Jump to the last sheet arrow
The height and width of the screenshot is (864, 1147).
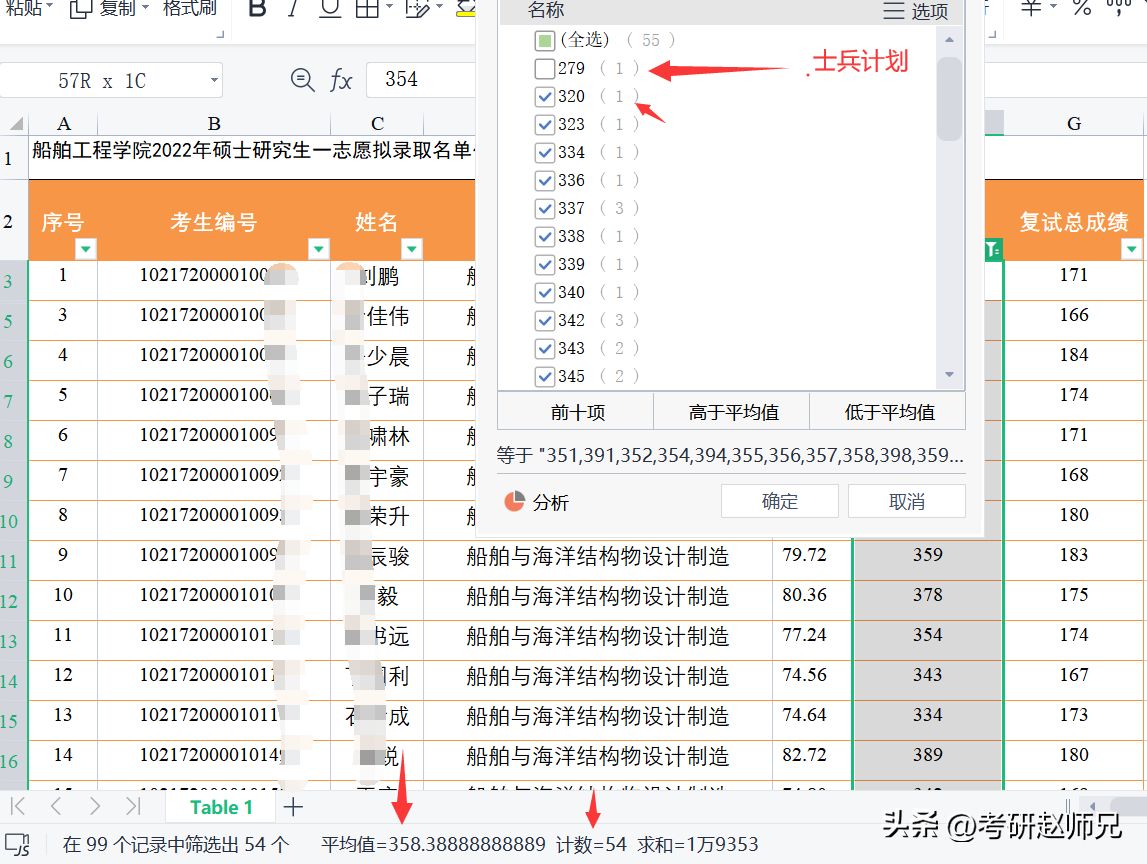132,806
